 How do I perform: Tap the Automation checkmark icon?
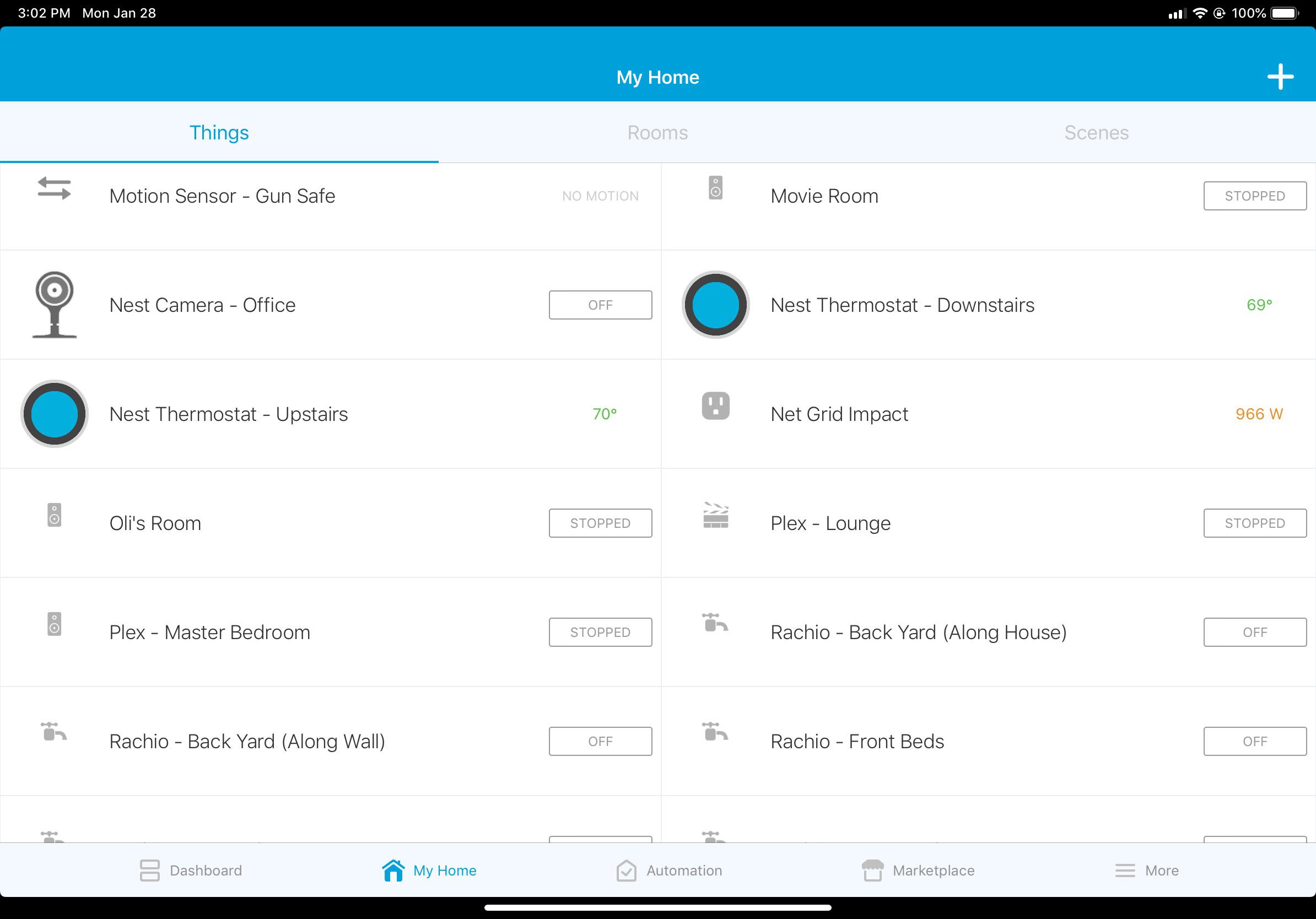tap(626, 871)
